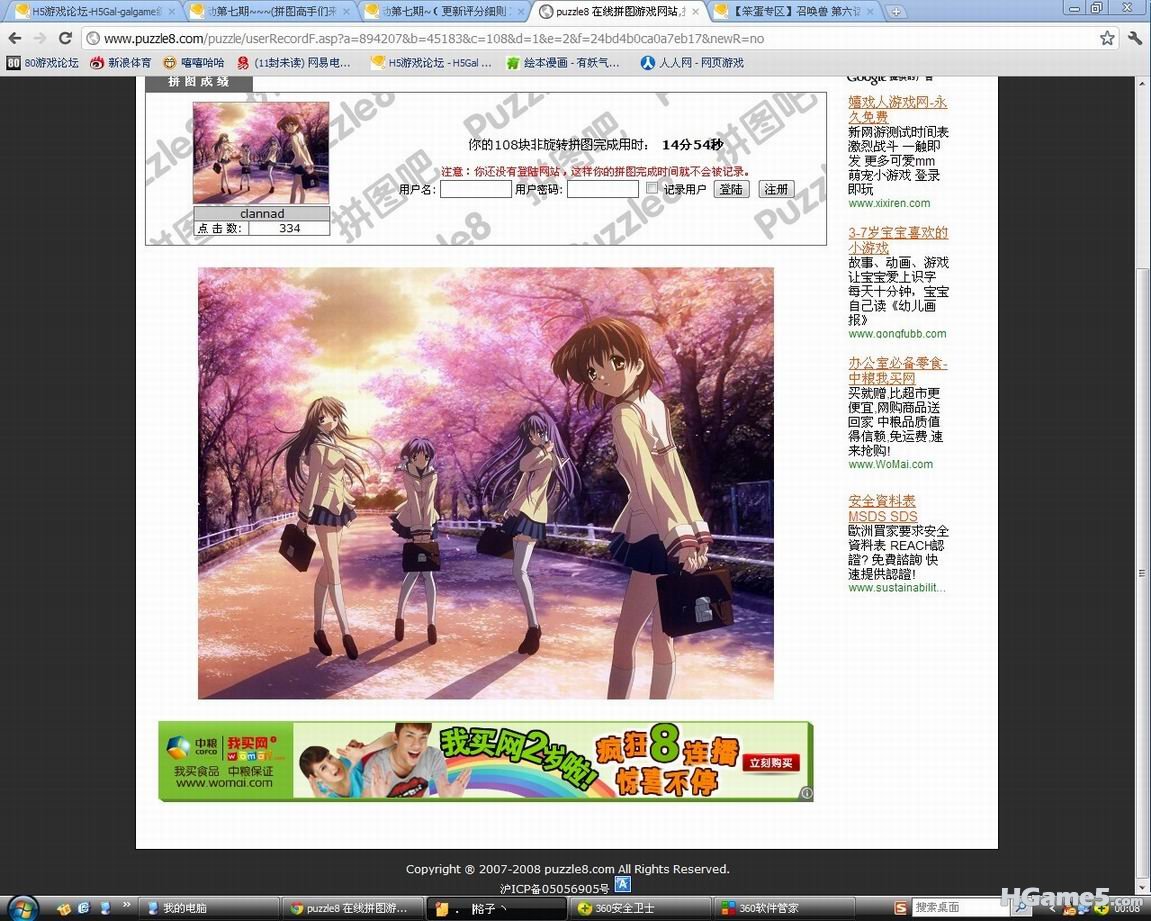Click the icon beside 沪ICP备05056905号

click(622, 885)
